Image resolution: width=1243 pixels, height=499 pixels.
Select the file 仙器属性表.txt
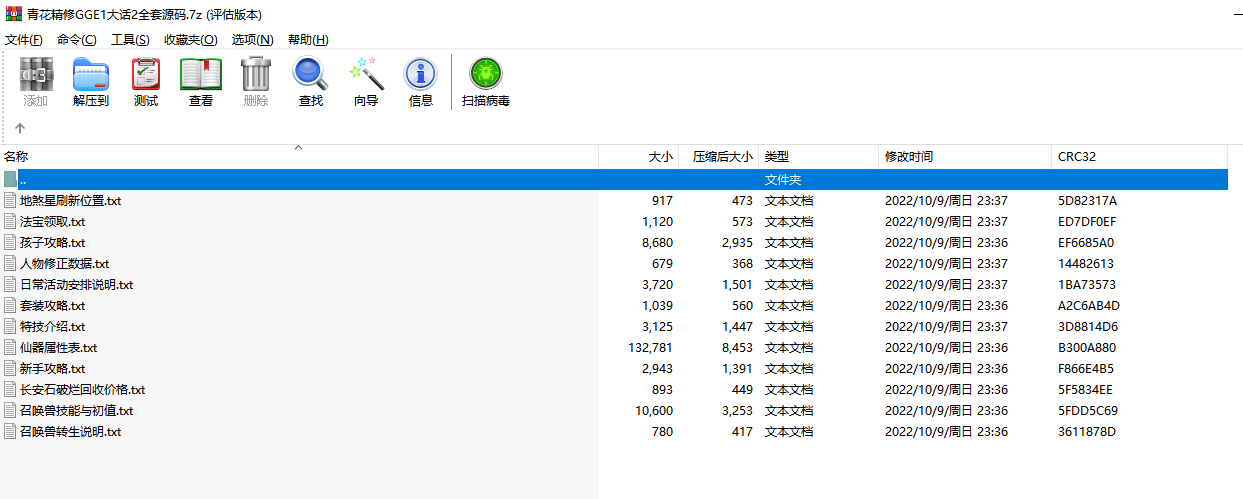tap(58, 348)
